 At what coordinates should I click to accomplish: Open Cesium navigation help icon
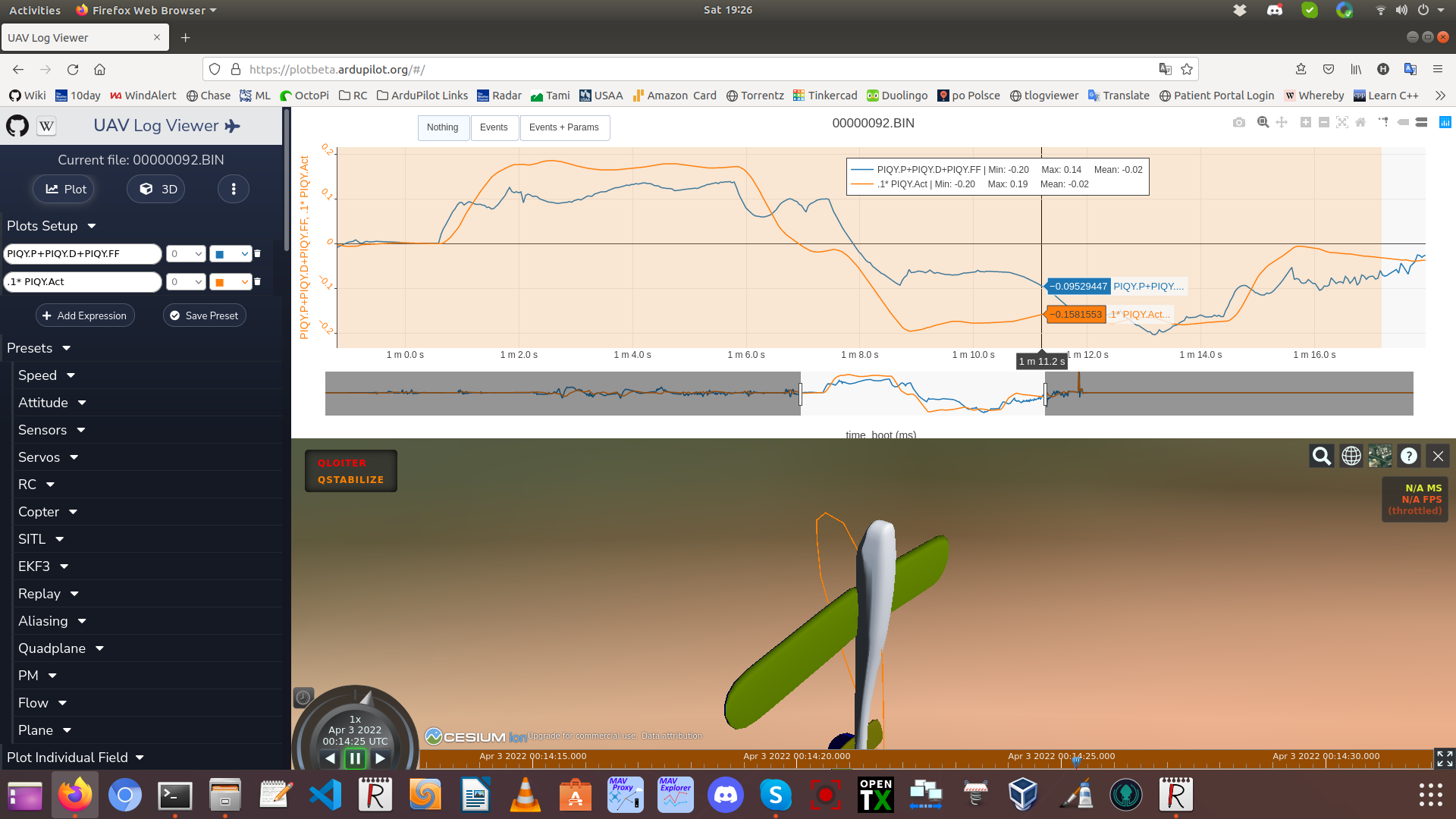1408,456
